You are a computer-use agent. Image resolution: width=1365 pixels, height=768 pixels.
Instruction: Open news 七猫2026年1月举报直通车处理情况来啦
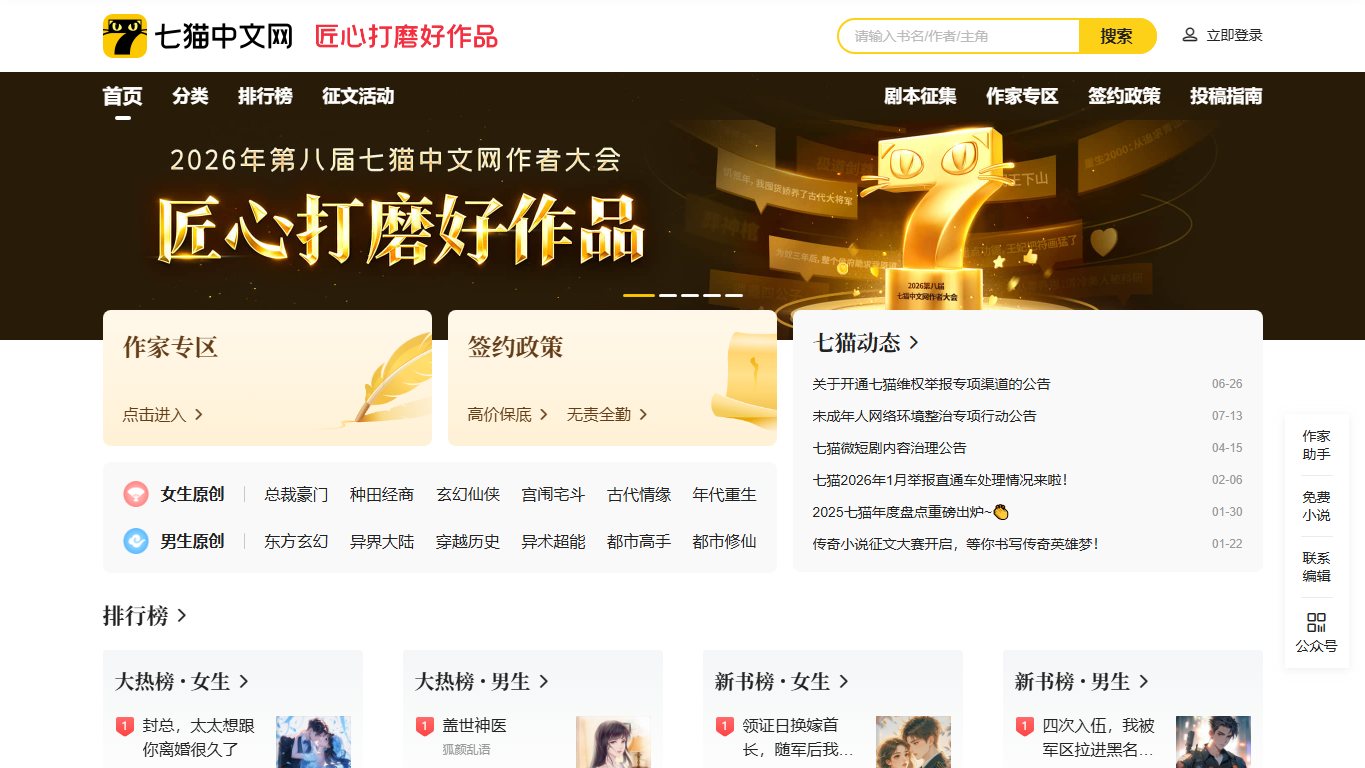(x=940, y=480)
